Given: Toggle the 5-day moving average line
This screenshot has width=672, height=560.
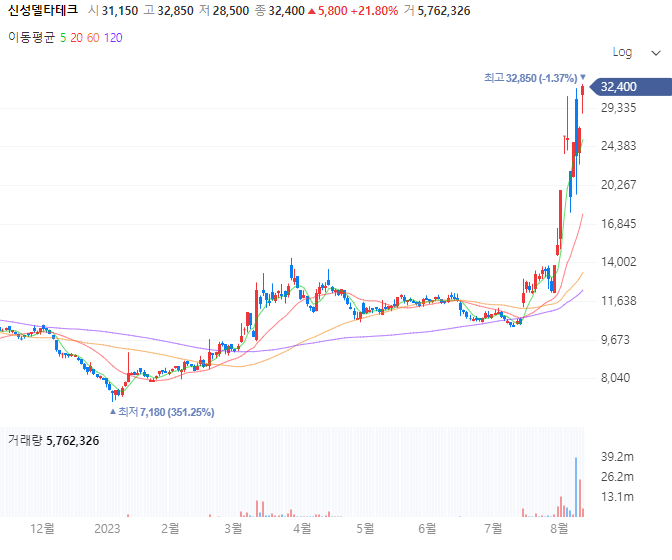Looking at the screenshot, I should (x=63, y=38).
